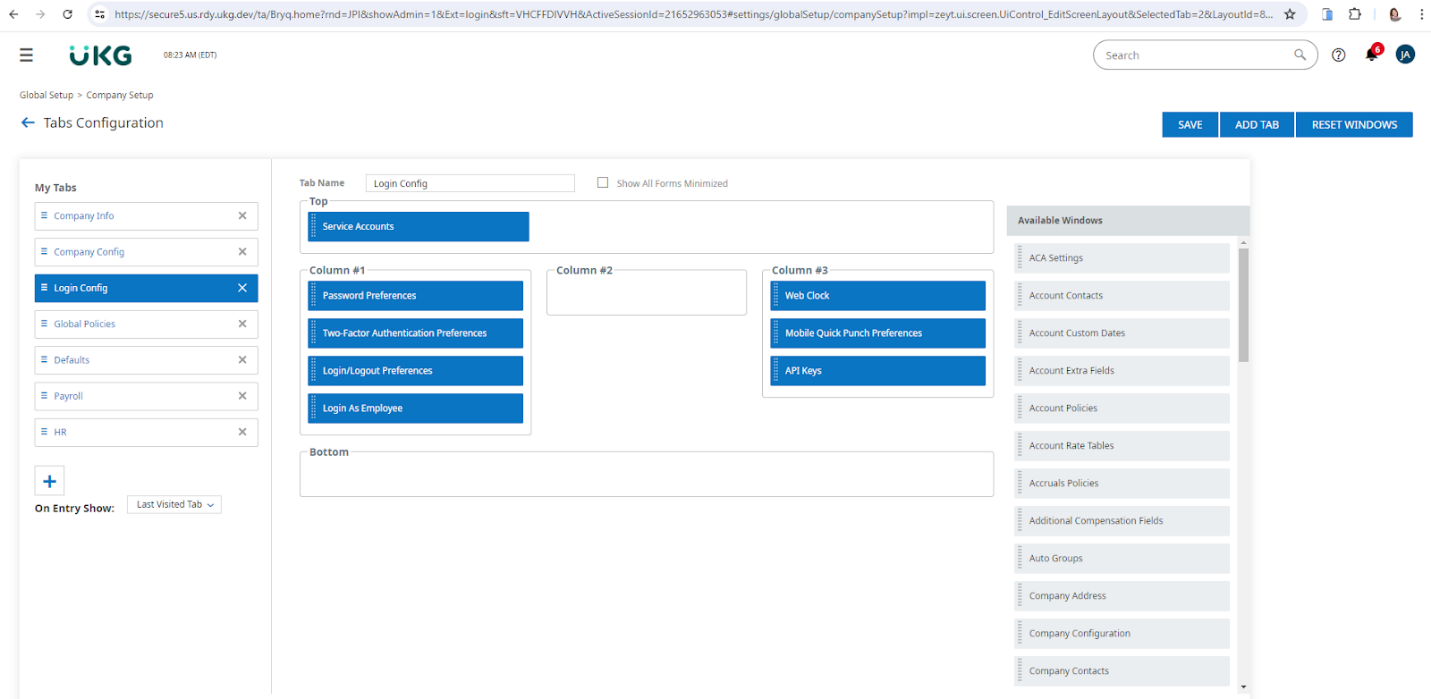1431x699 pixels.
Task: Open the help question mark icon
Action: (x=1338, y=56)
